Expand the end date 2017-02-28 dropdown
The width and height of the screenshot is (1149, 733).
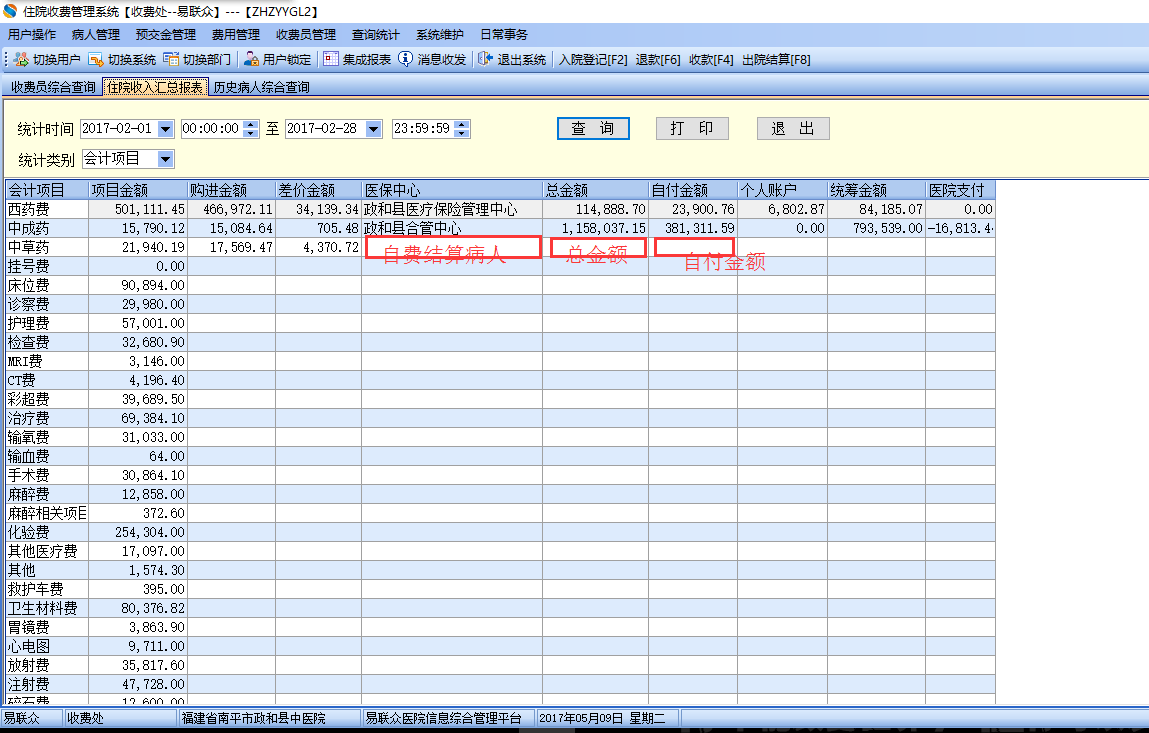tap(374, 129)
